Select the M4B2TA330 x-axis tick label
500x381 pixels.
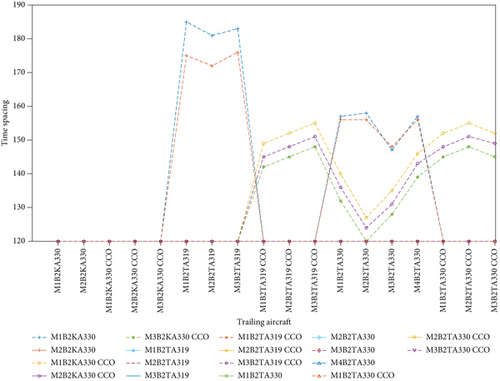[x=417, y=270]
